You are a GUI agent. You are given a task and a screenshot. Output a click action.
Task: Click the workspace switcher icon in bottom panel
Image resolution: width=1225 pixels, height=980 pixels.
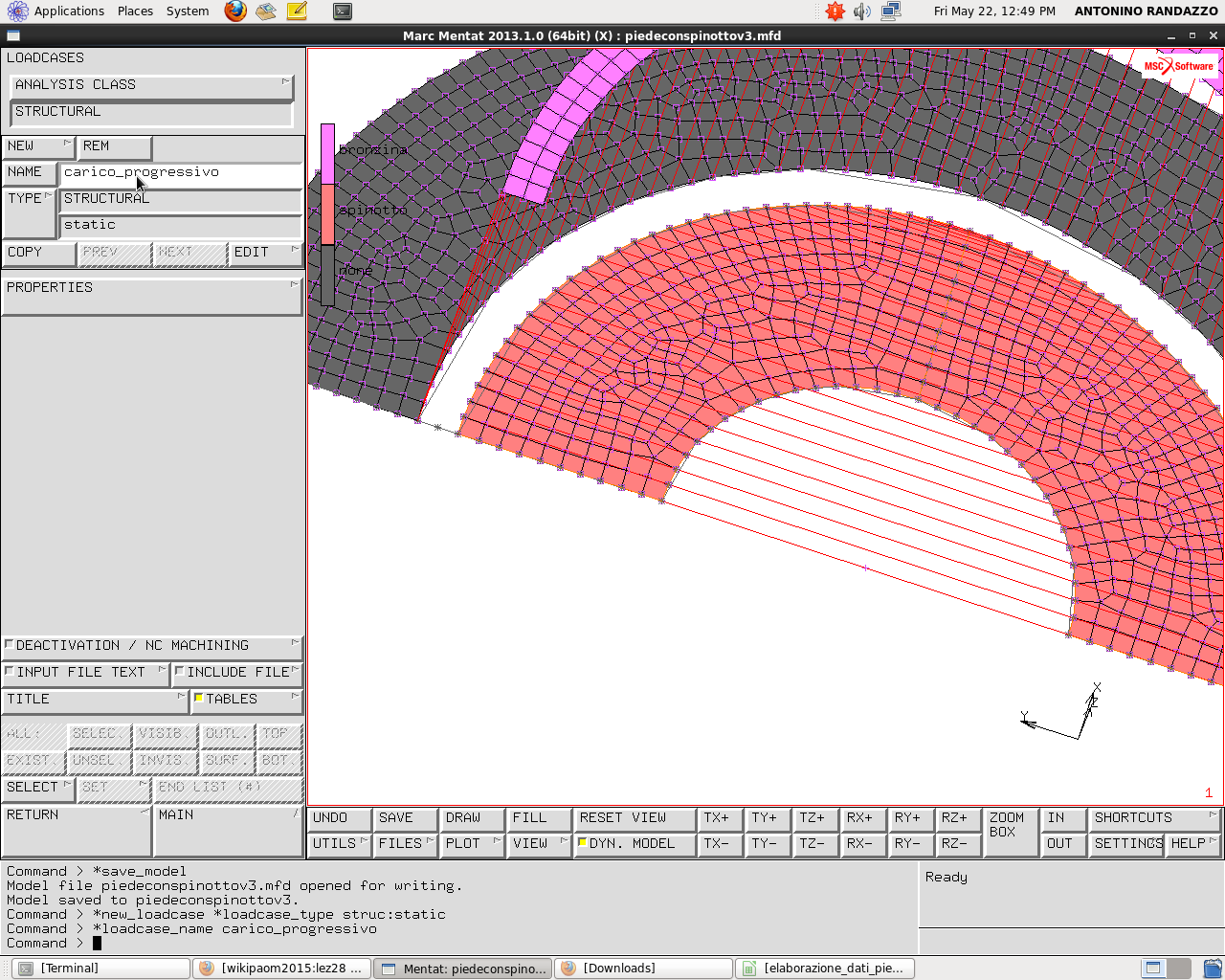pos(1167,969)
